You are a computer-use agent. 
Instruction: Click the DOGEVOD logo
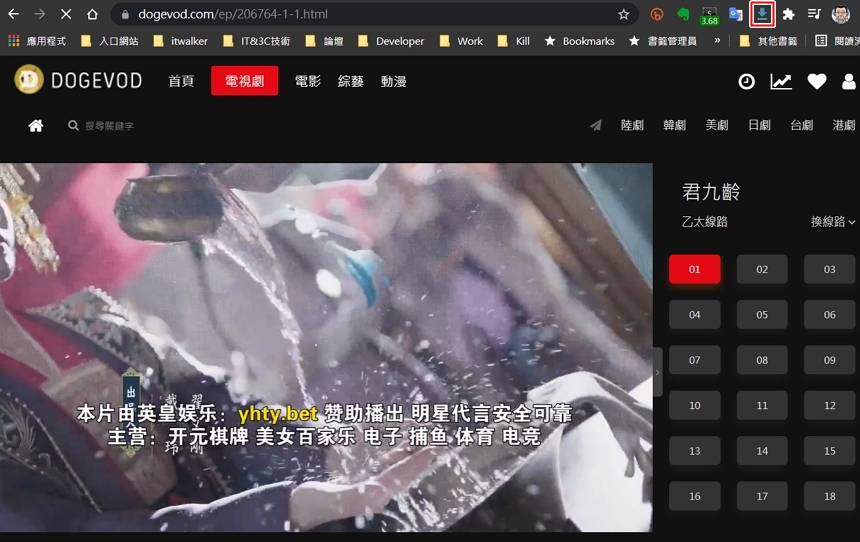tap(78, 80)
